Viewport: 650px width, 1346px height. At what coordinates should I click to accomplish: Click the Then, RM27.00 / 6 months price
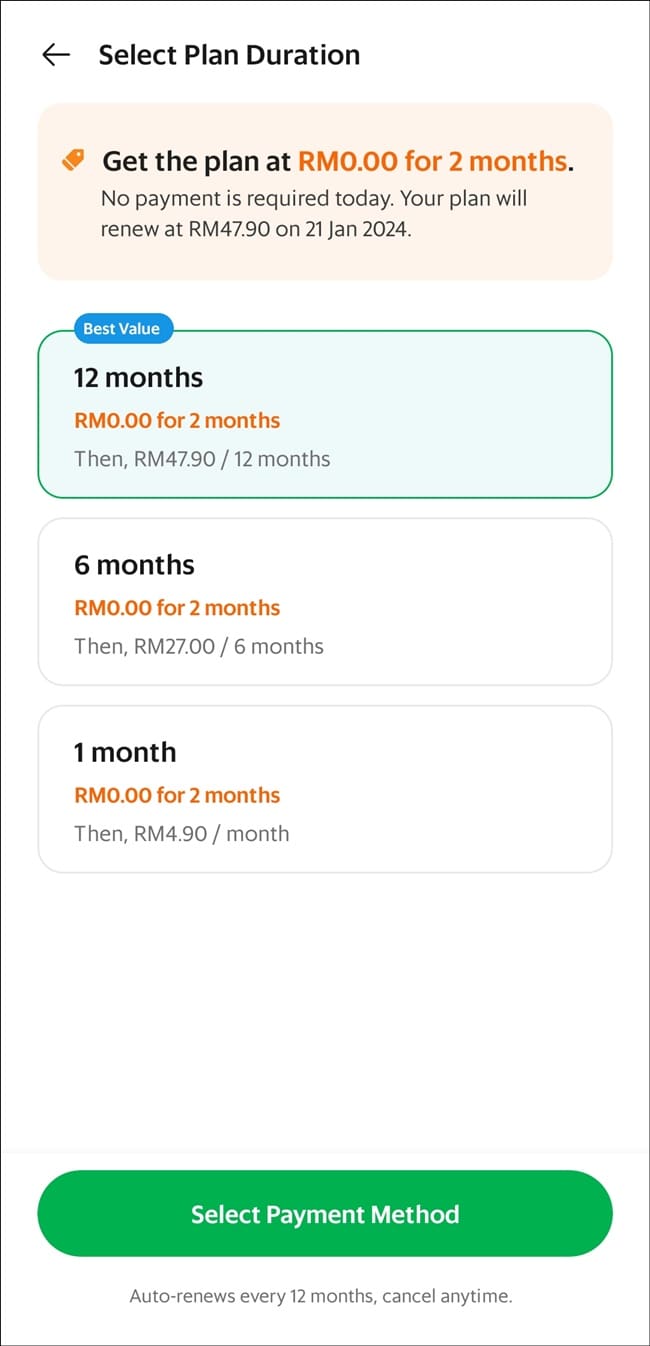(x=197, y=645)
